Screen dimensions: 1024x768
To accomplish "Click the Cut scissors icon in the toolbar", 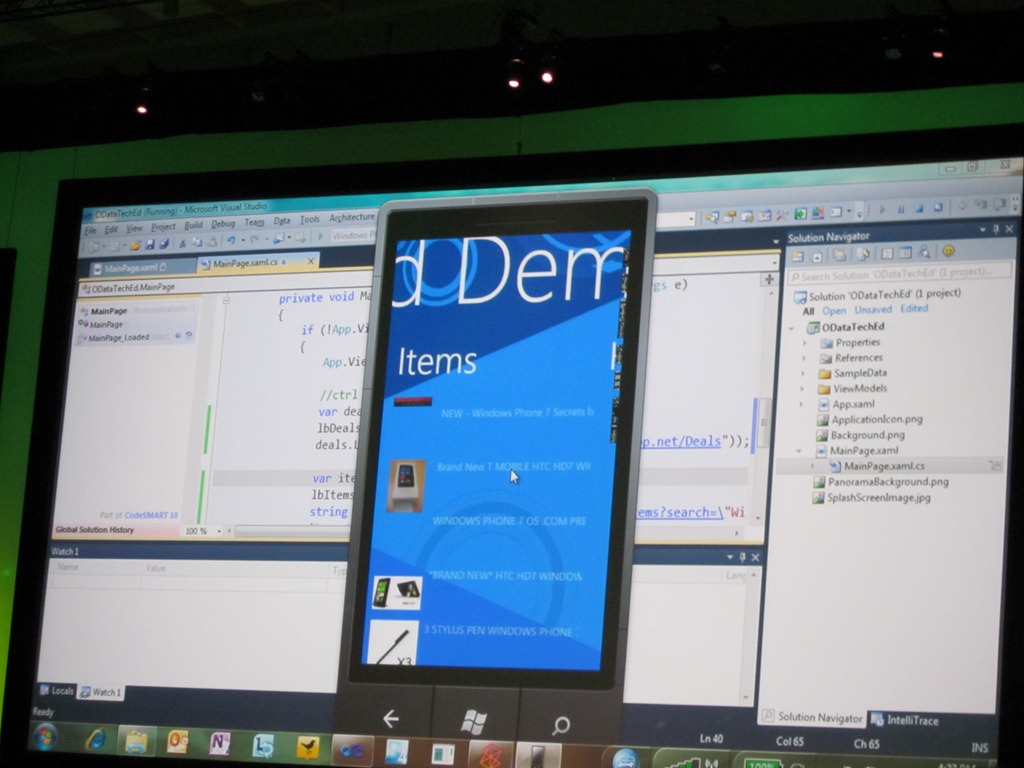I will pyautogui.click(x=182, y=243).
